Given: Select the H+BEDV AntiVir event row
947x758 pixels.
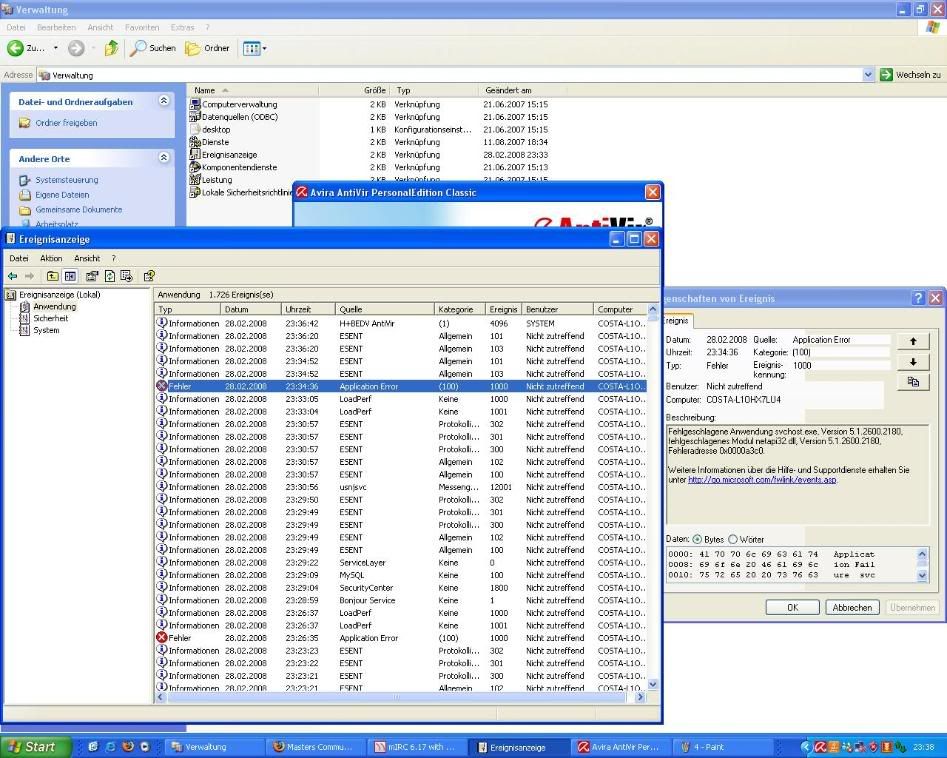Looking at the screenshot, I should coord(400,323).
